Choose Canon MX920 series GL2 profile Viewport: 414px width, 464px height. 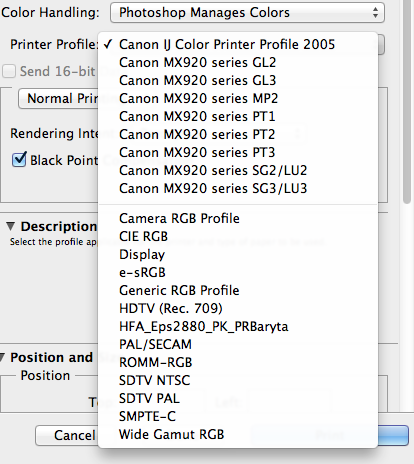click(238, 62)
